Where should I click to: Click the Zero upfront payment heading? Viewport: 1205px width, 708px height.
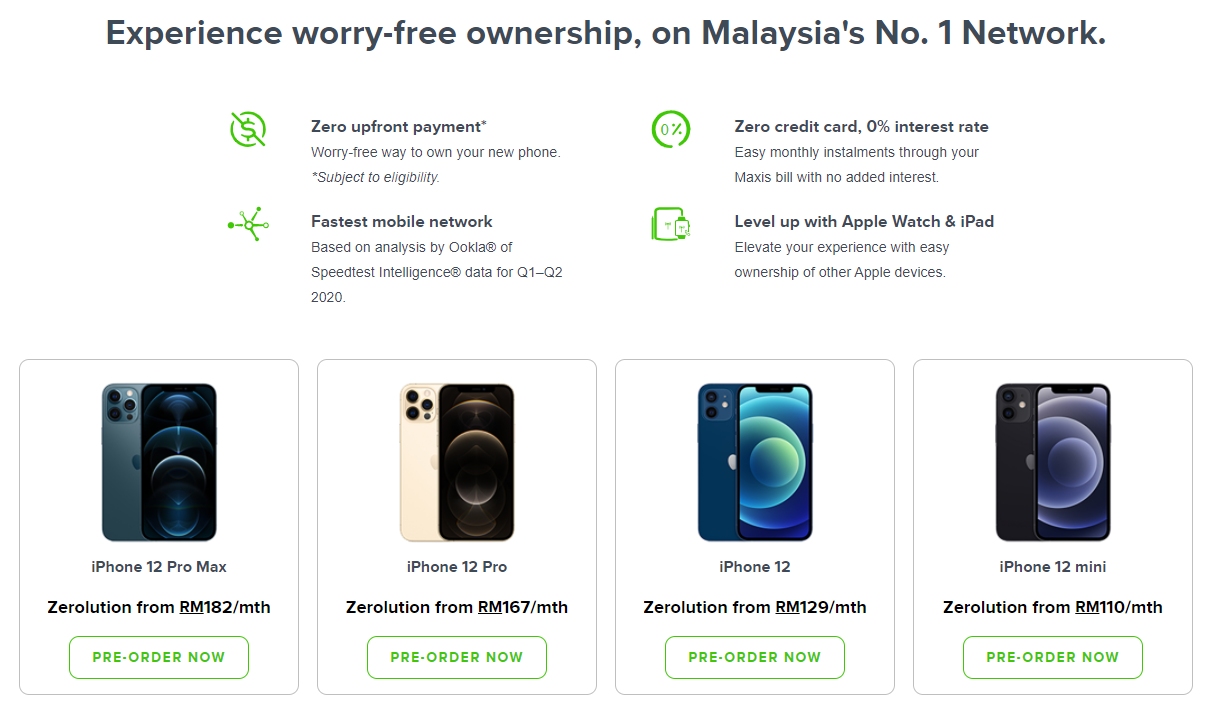(x=398, y=127)
